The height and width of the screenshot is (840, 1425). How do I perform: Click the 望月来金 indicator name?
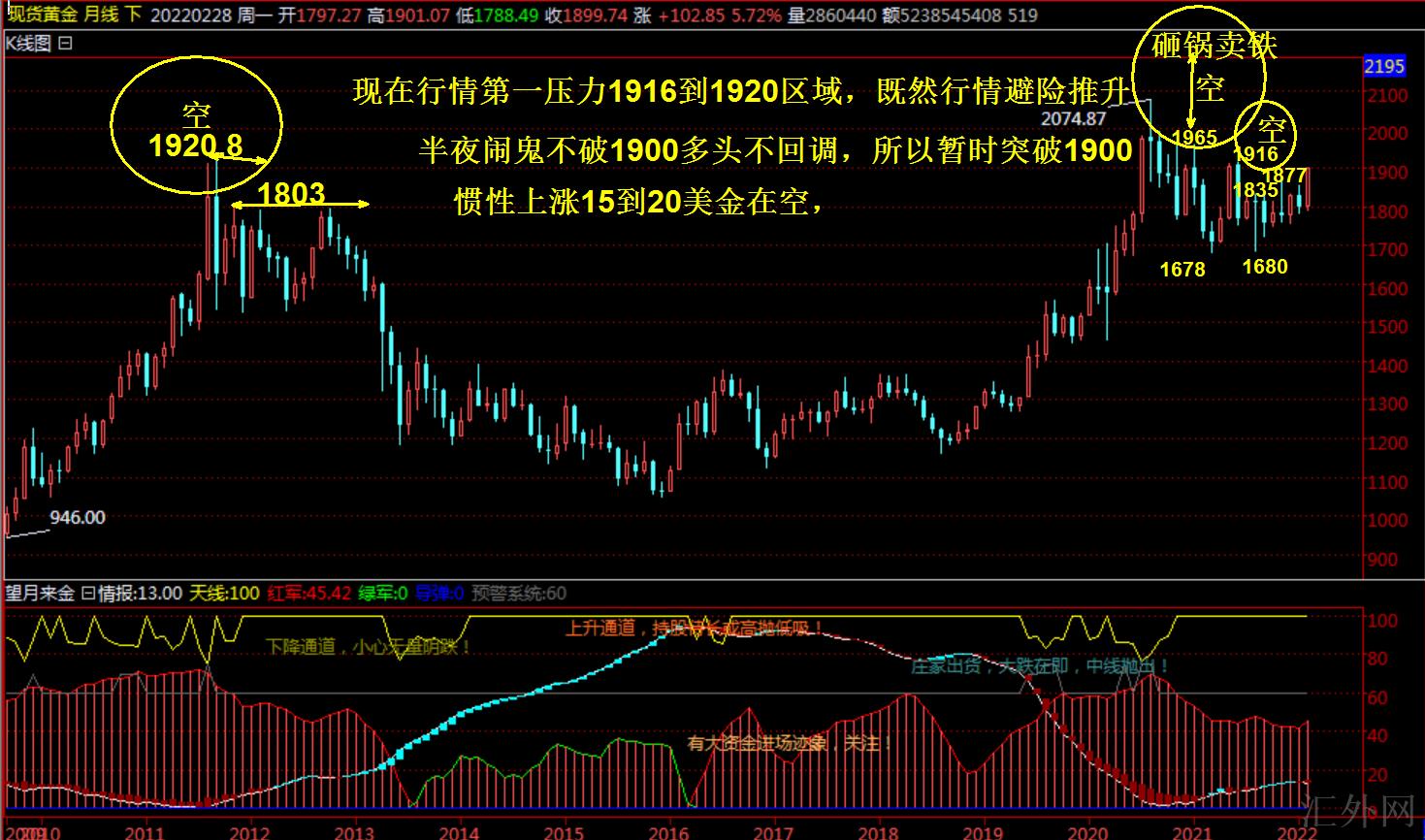pos(40,594)
